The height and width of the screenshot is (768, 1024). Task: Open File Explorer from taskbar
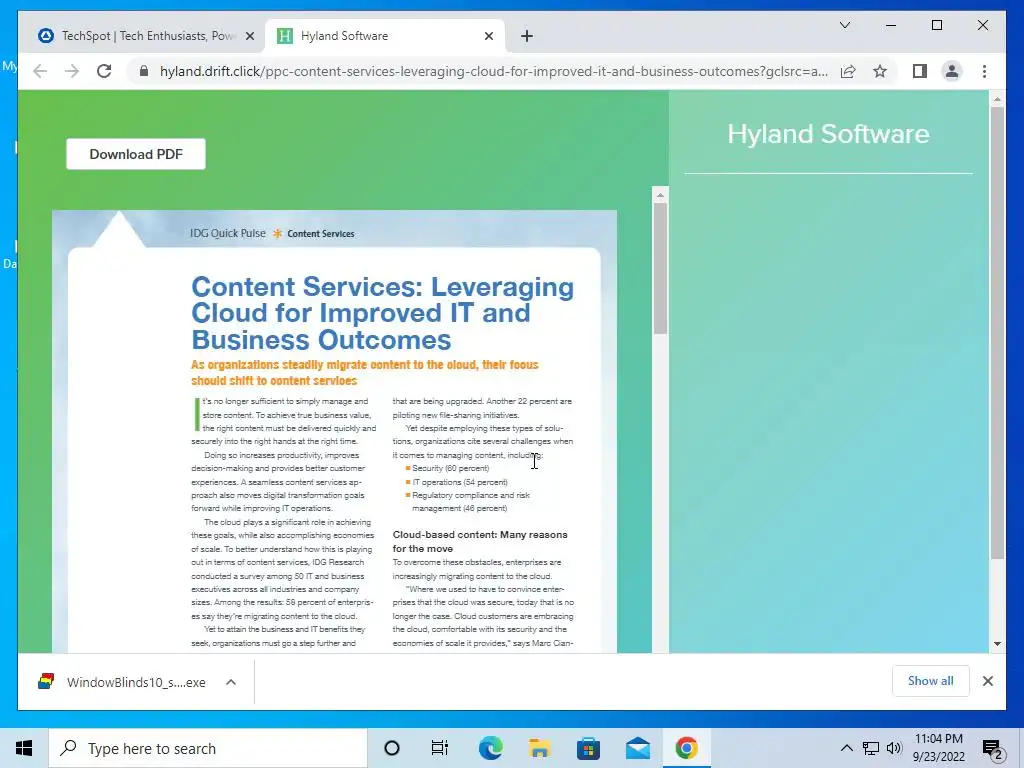pyautogui.click(x=539, y=748)
